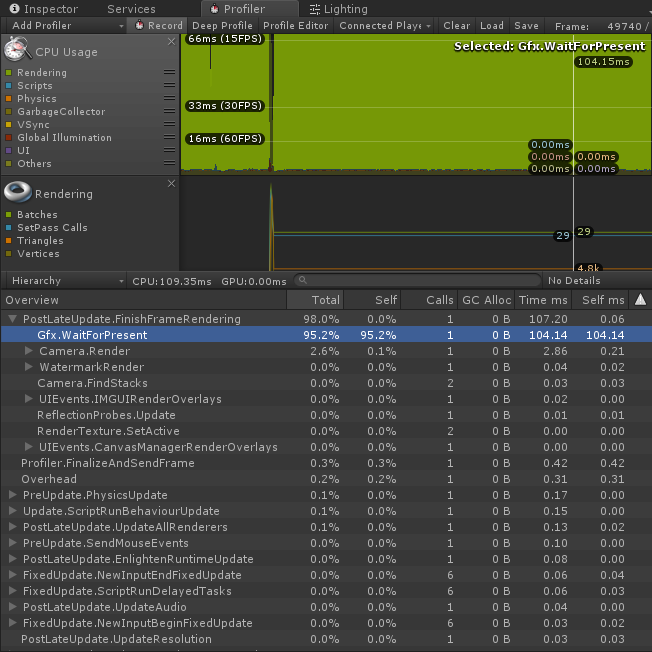652x652 pixels.
Task: Close the Rendering profiler module
Action: click(x=171, y=183)
